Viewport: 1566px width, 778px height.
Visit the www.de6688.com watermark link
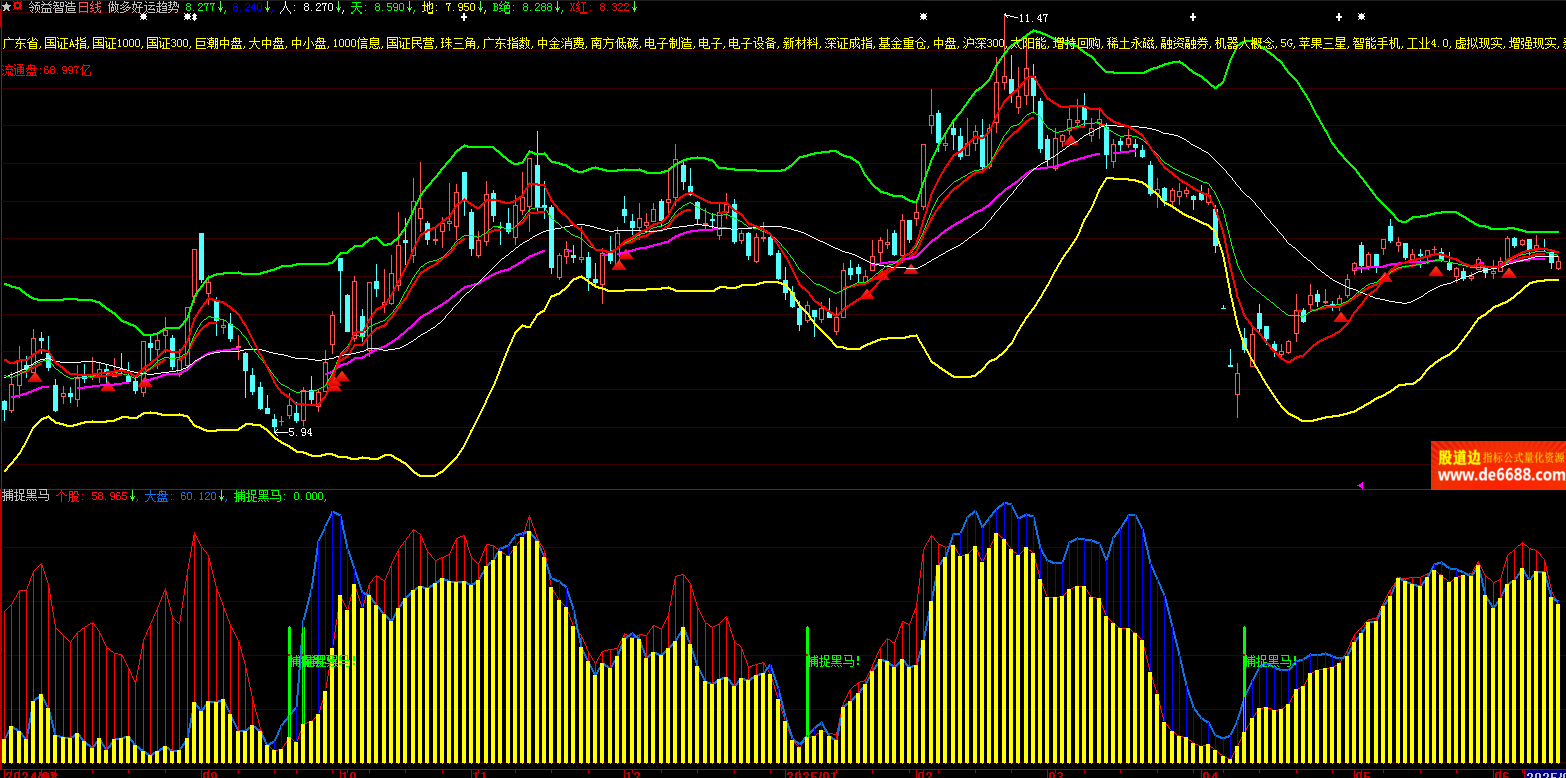1500,475
